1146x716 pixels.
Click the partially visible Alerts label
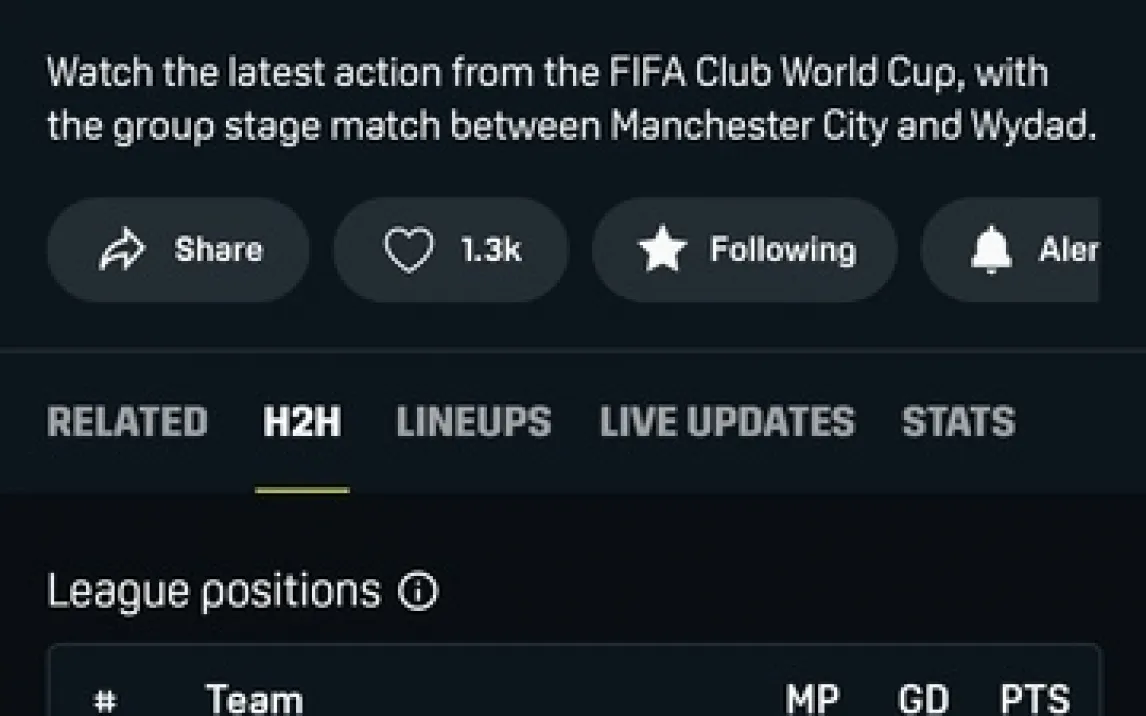(x=1069, y=250)
